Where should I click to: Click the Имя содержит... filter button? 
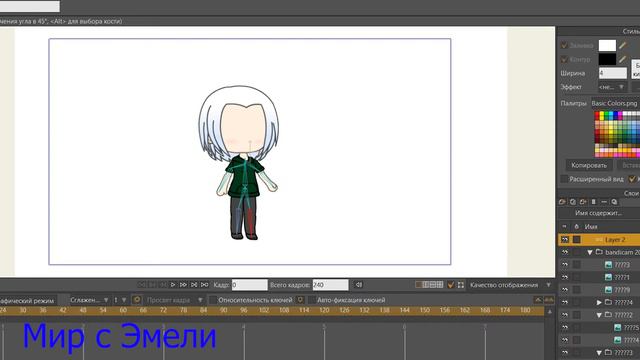[598, 213]
